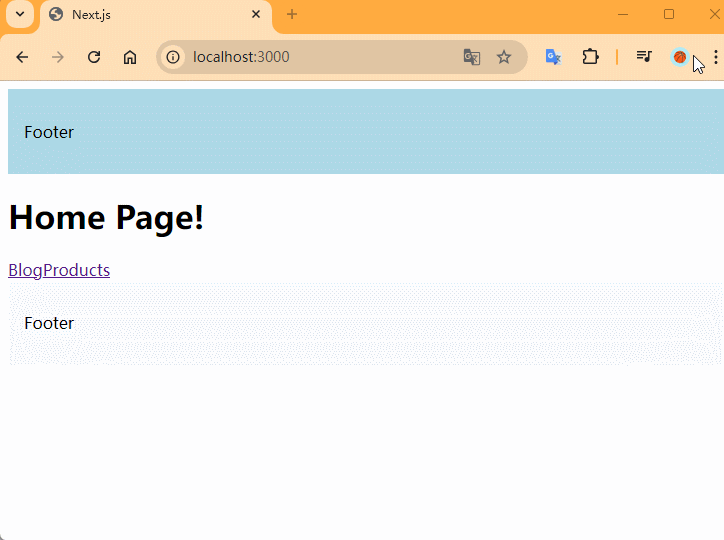The height and width of the screenshot is (540, 724).
Task: Open Chrome's three-dot menu
Action: 715,57
